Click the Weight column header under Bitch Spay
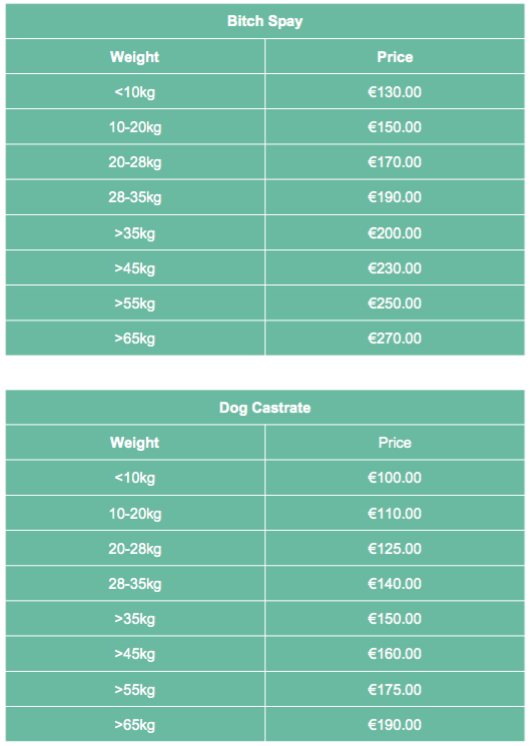Image resolution: width=530 pixels, height=746 pixels. [x=135, y=57]
